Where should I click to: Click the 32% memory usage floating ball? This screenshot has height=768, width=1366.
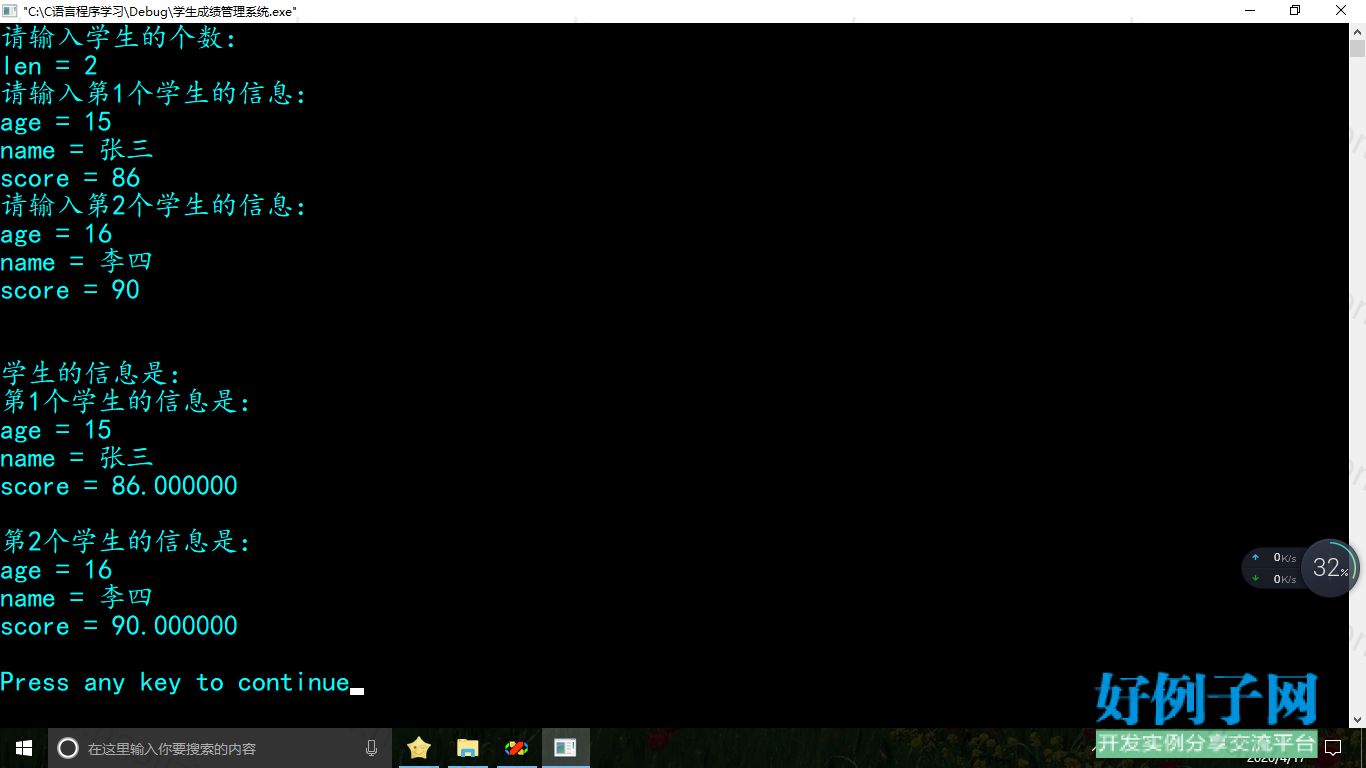pyautogui.click(x=1330, y=568)
